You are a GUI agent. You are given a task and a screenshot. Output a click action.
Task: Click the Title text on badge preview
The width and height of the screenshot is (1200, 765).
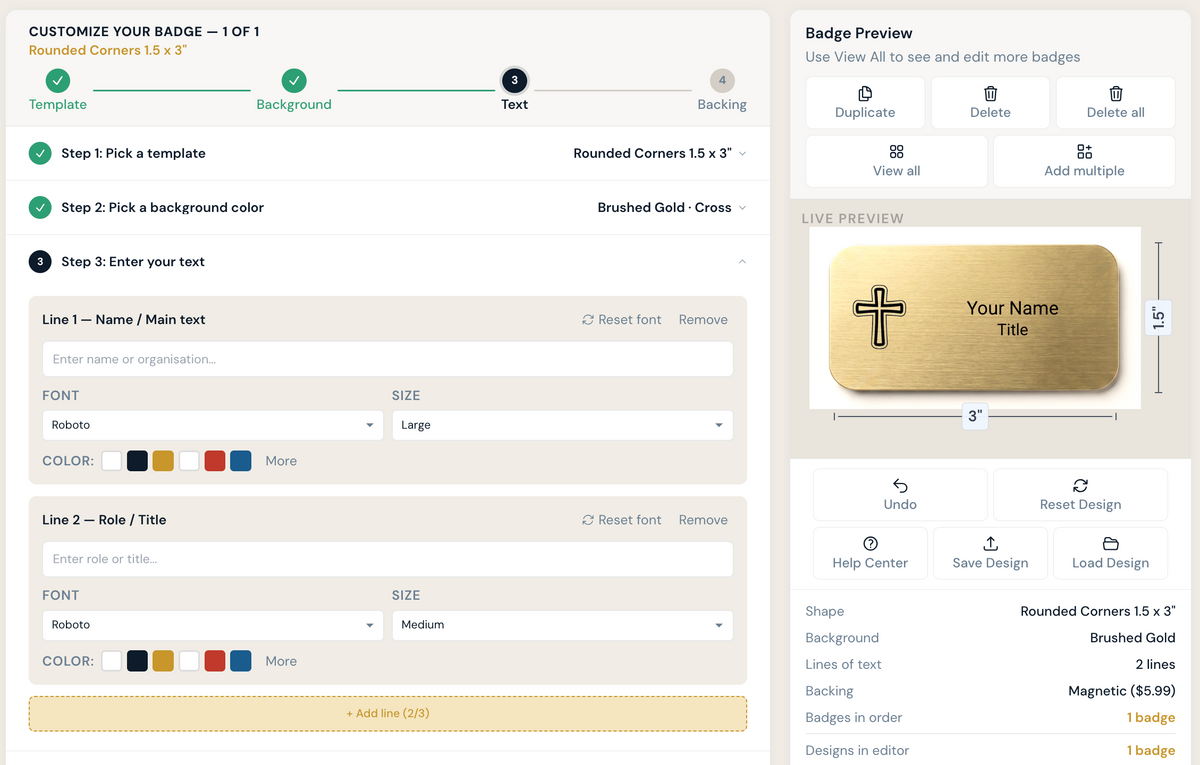click(1012, 329)
